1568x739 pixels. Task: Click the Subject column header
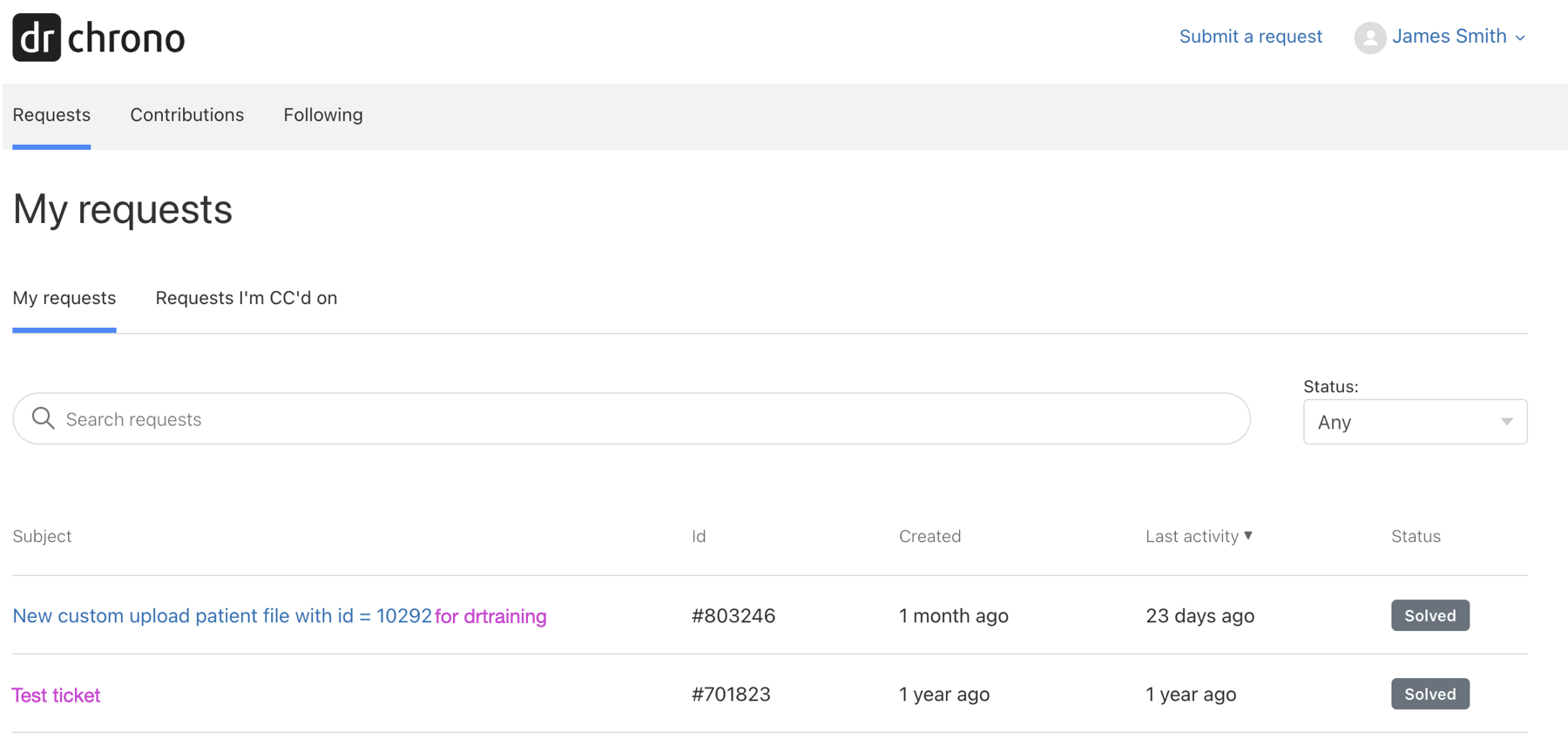click(42, 537)
